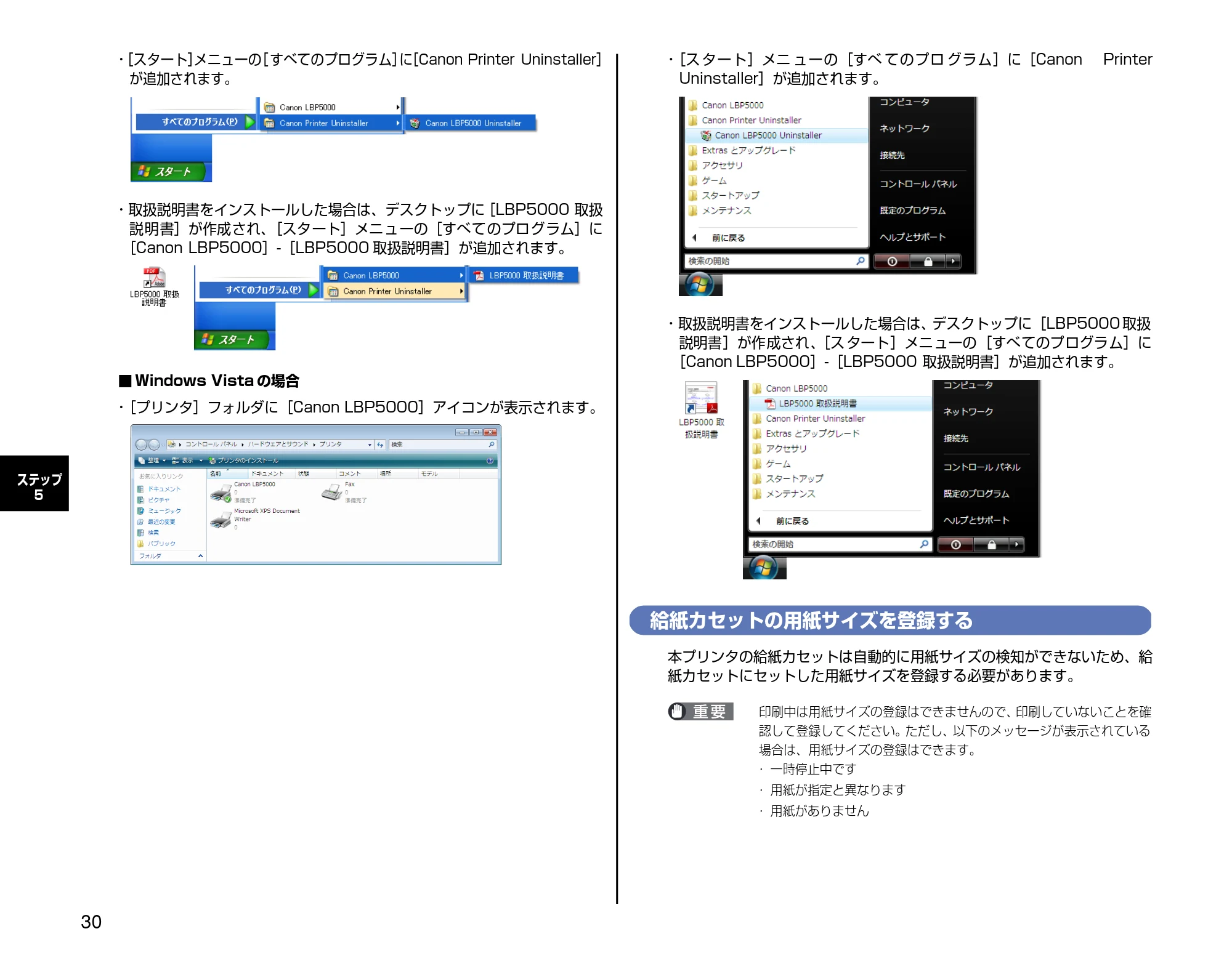
Task: Click lock button in 取扱説明書 Vista start menu
Action: pyautogui.click(x=991, y=545)
